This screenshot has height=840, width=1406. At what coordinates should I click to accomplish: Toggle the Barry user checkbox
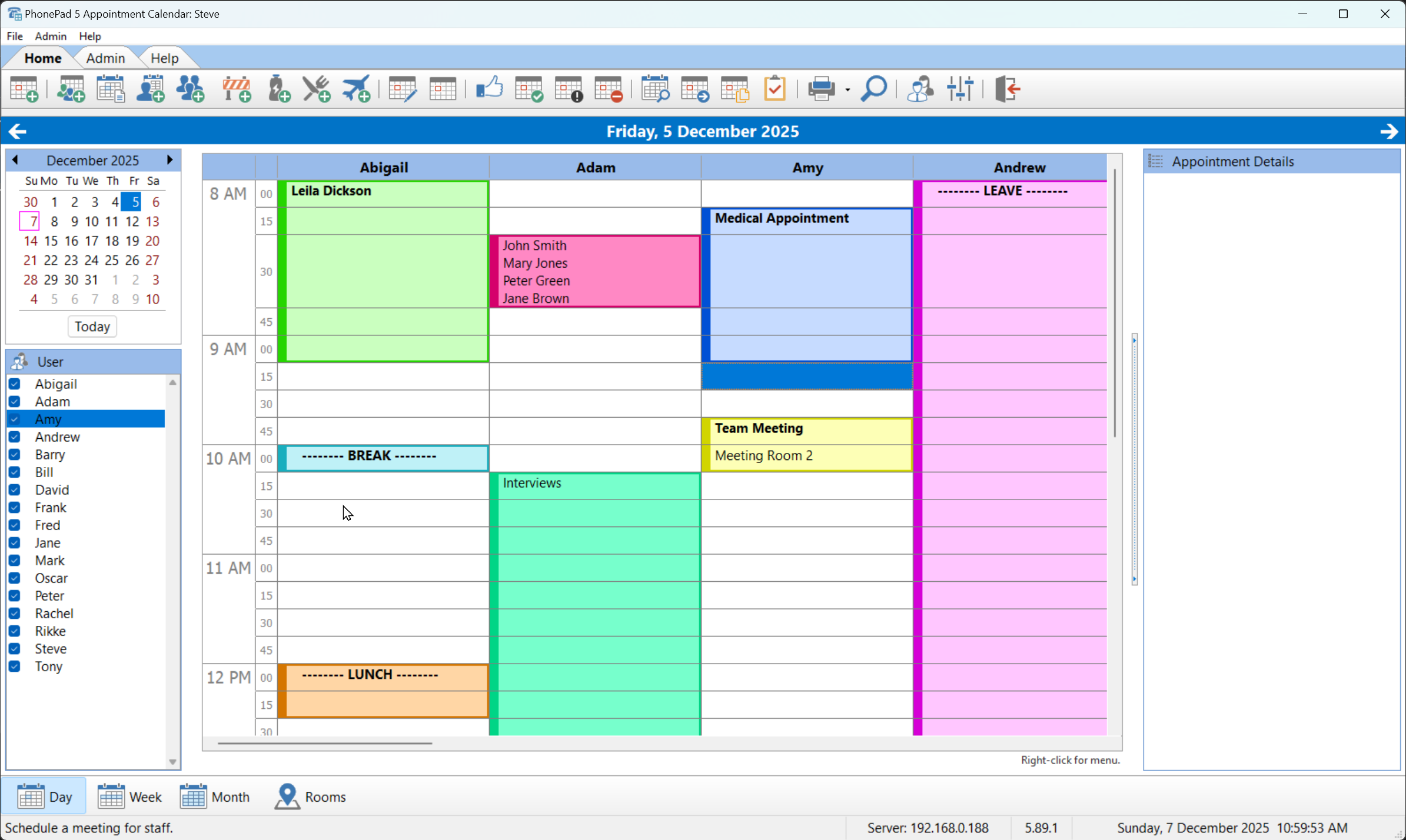pyautogui.click(x=15, y=455)
